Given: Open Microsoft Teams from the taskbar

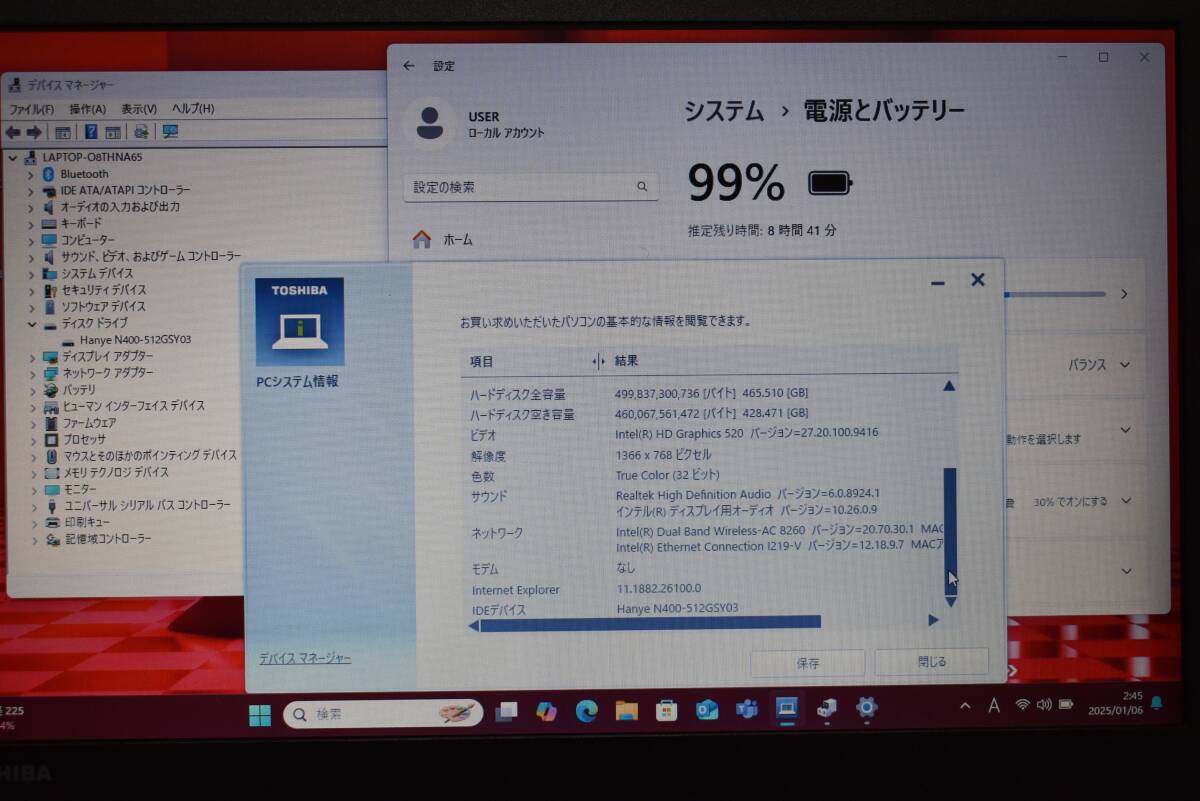Looking at the screenshot, I should click(x=747, y=710).
